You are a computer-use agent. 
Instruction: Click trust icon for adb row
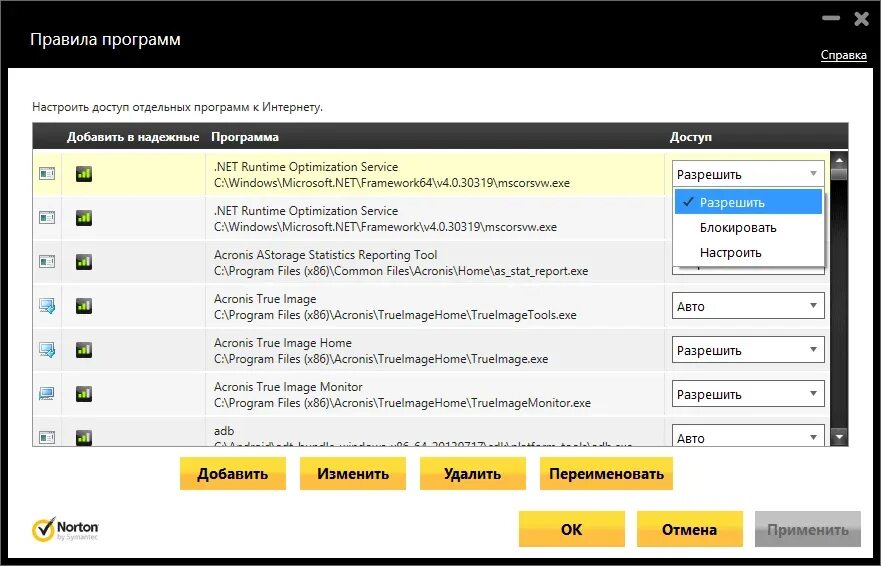[x=47, y=437]
